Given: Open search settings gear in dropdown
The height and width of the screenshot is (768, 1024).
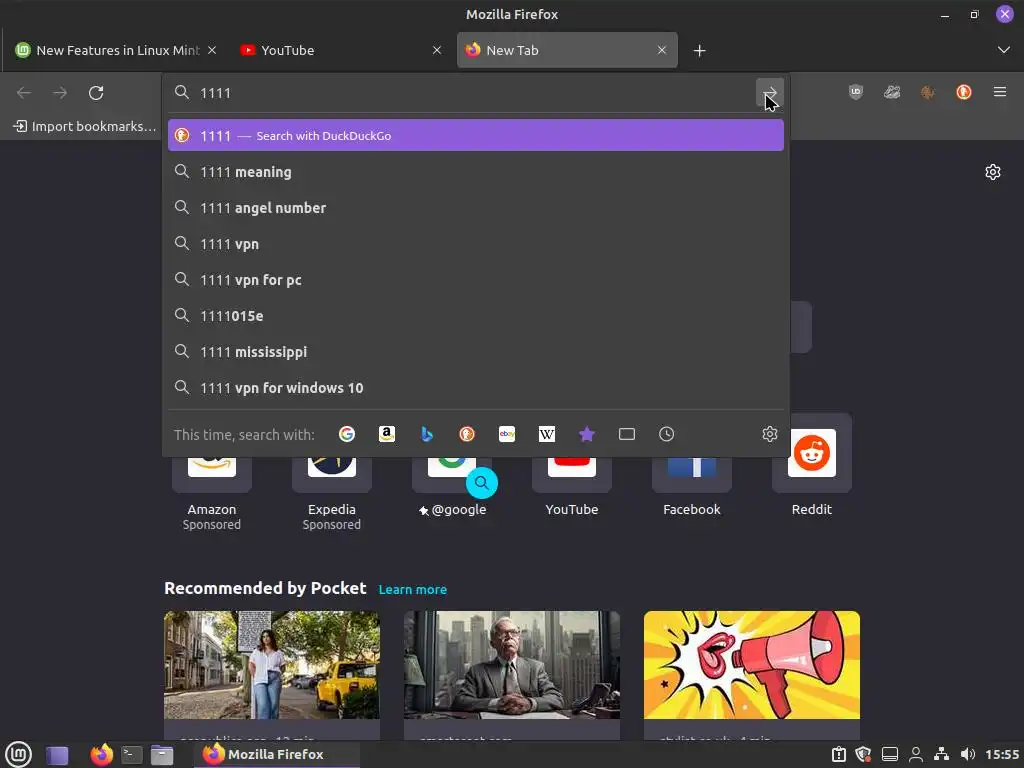Looking at the screenshot, I should point(770,434).
